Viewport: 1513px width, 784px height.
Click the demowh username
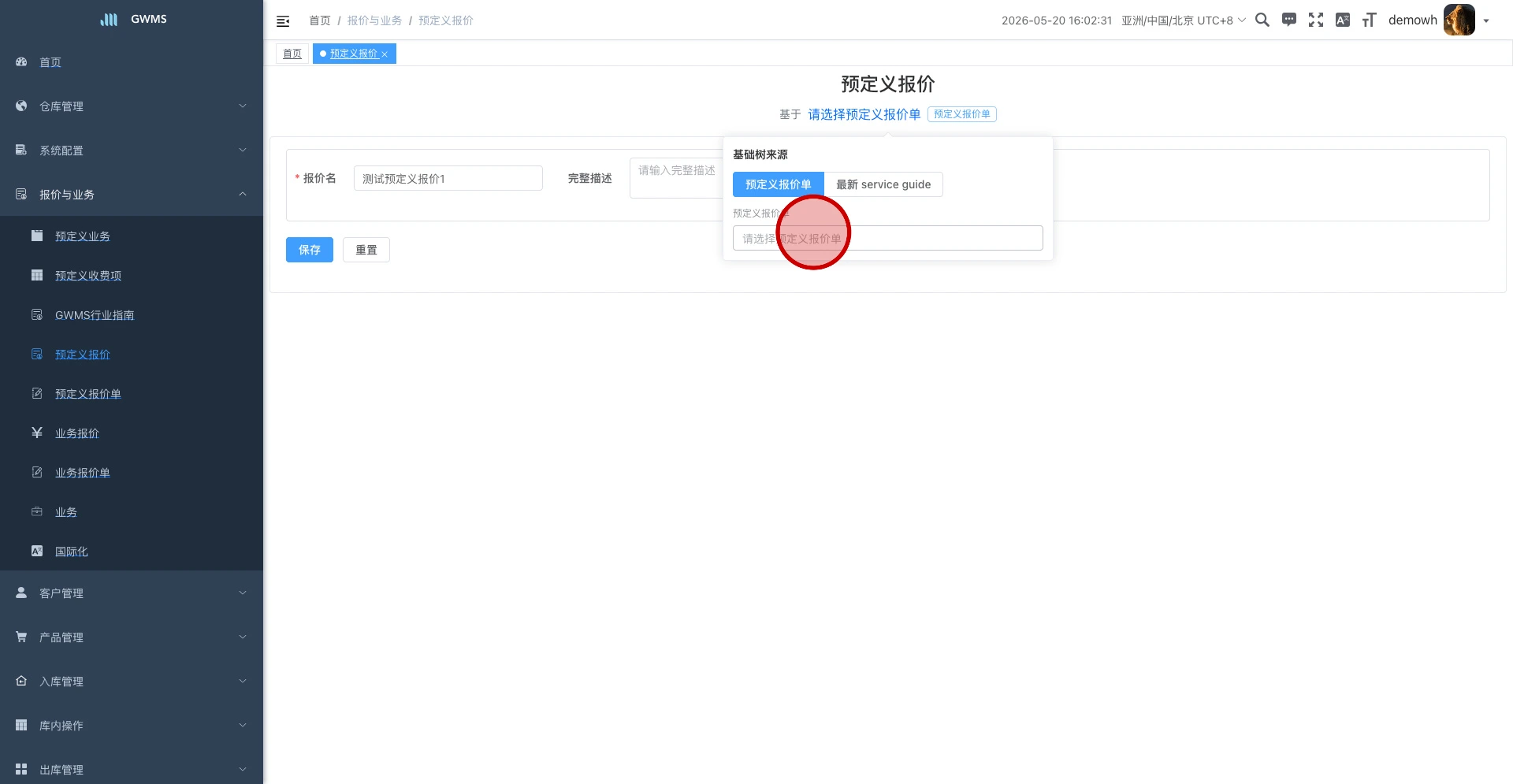coord(1413,20)
